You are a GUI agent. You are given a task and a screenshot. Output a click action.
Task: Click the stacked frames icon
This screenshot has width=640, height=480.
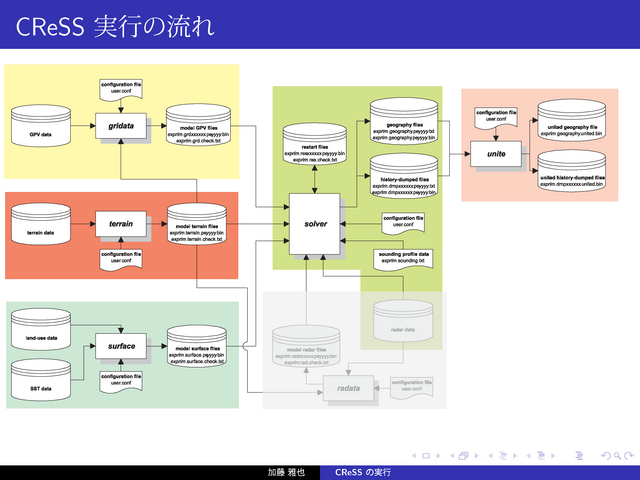[x=464, y=456]
